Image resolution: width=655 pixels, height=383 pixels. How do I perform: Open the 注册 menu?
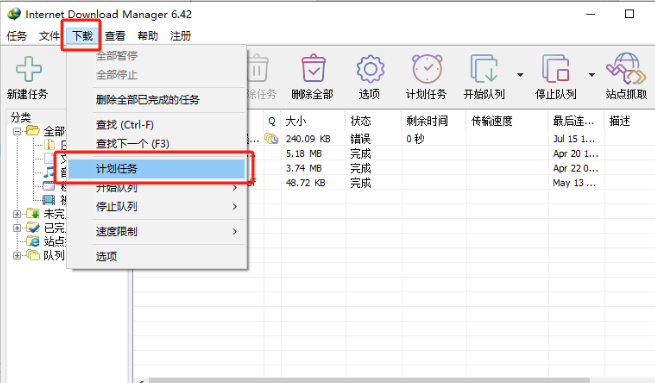(180, 36)
